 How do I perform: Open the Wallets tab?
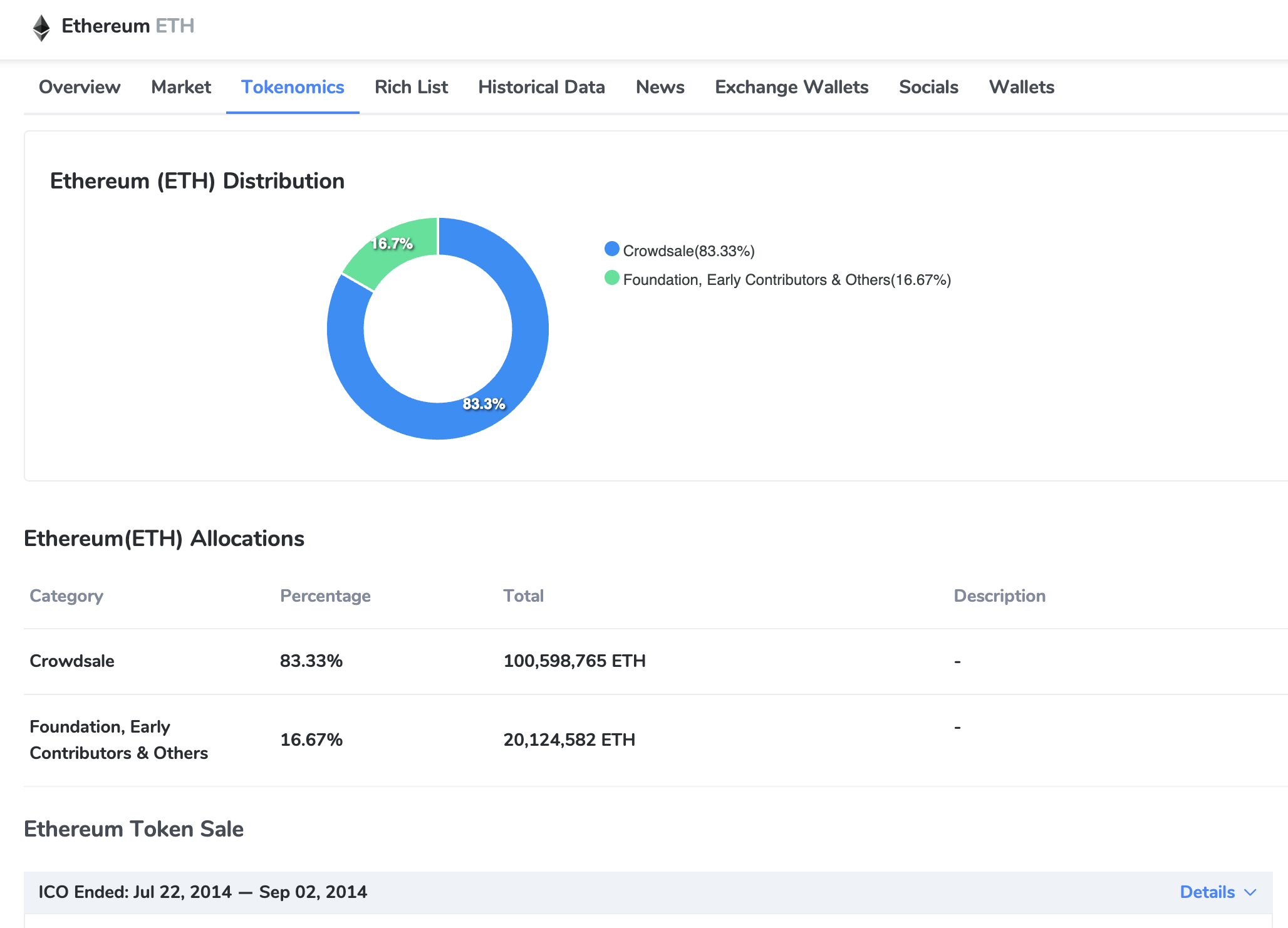coord(1021,87)
